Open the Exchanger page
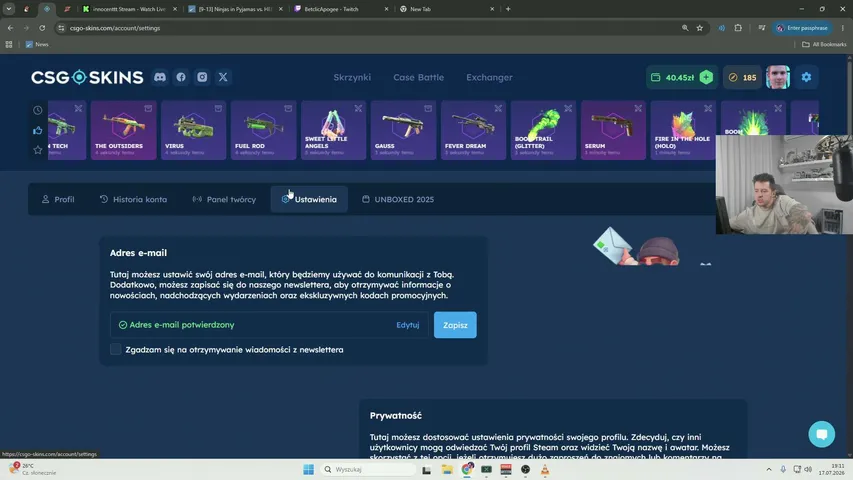The height and width of the screenshot is (480, 853). (x=489, y=77)
